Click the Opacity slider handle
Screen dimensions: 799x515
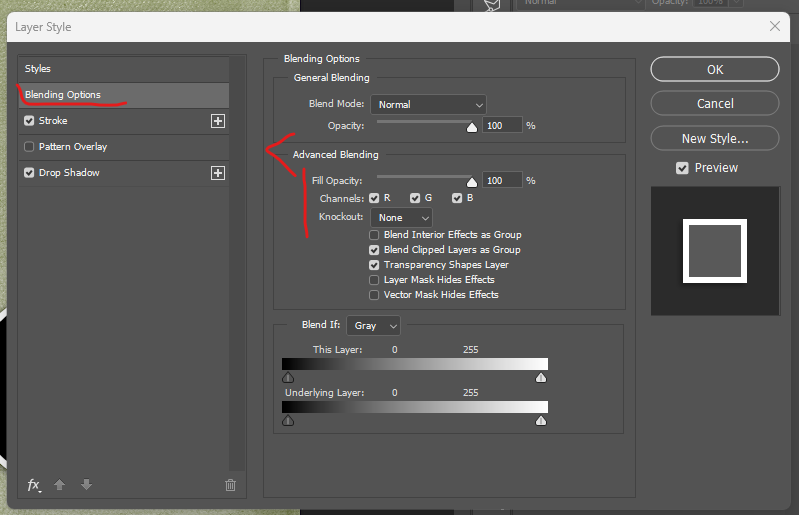point(472,127)
